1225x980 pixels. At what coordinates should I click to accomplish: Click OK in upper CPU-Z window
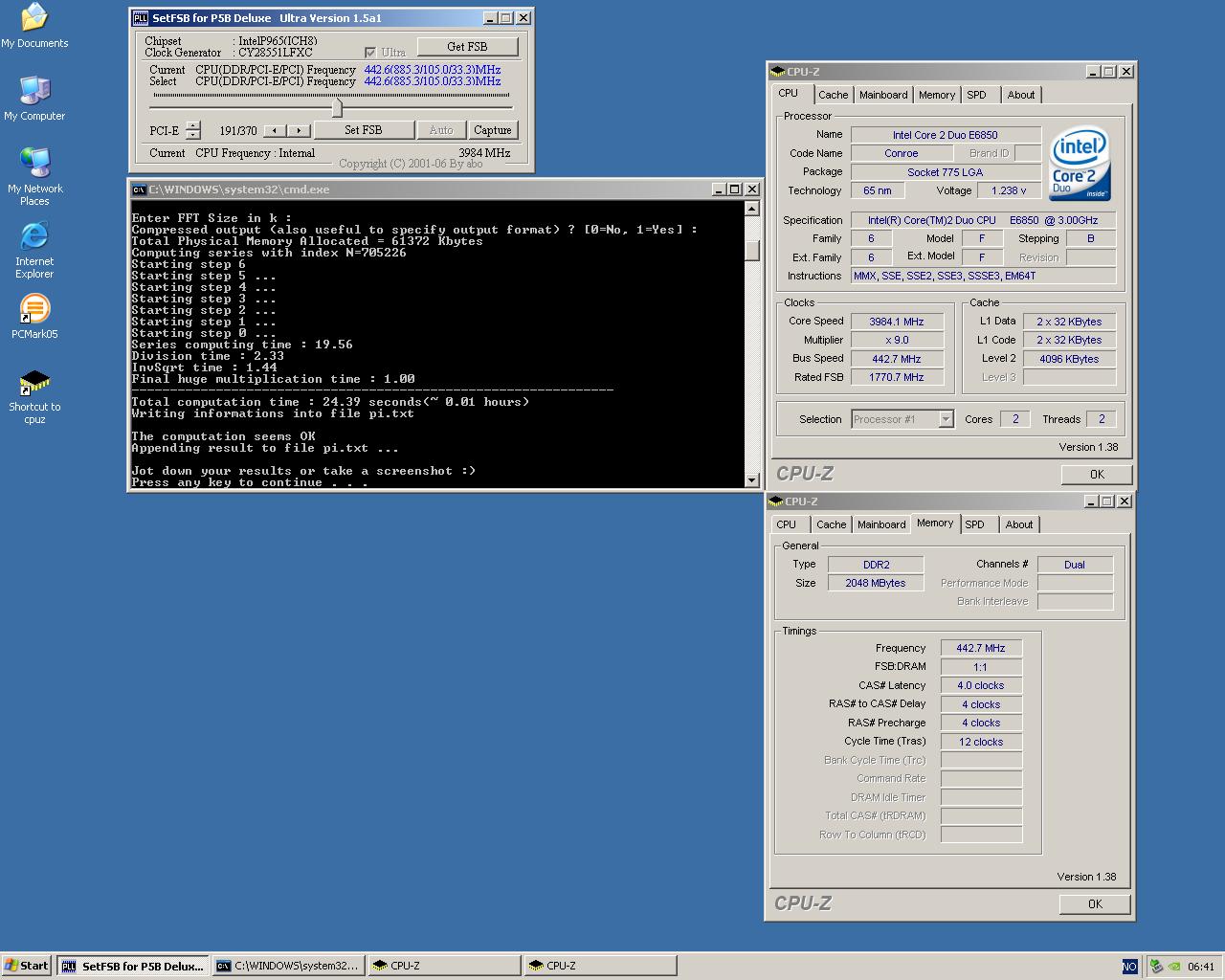[x=1097, y=474]
